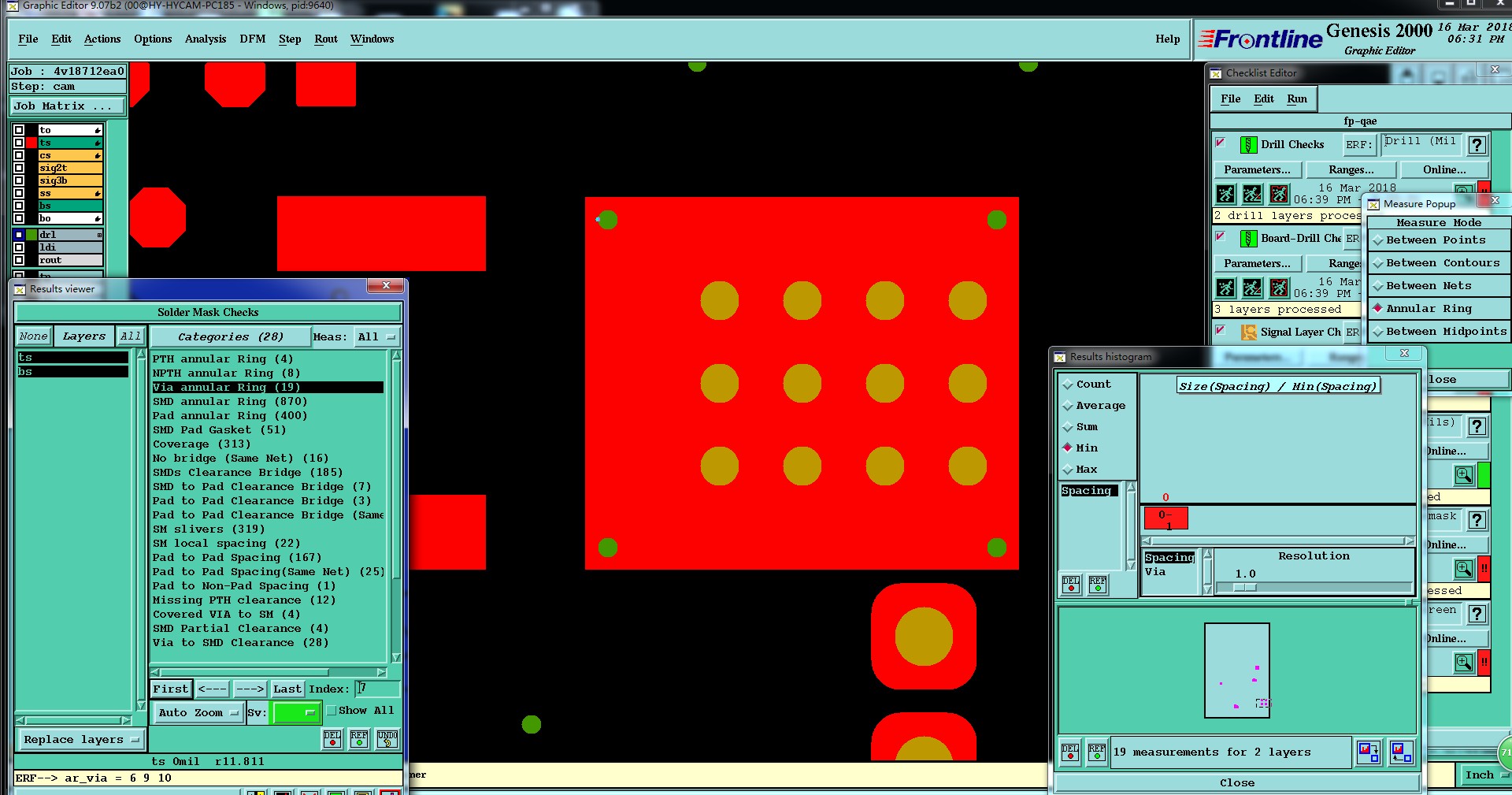
Task: Click Last button in Results viewer
Action: (287, 689)
